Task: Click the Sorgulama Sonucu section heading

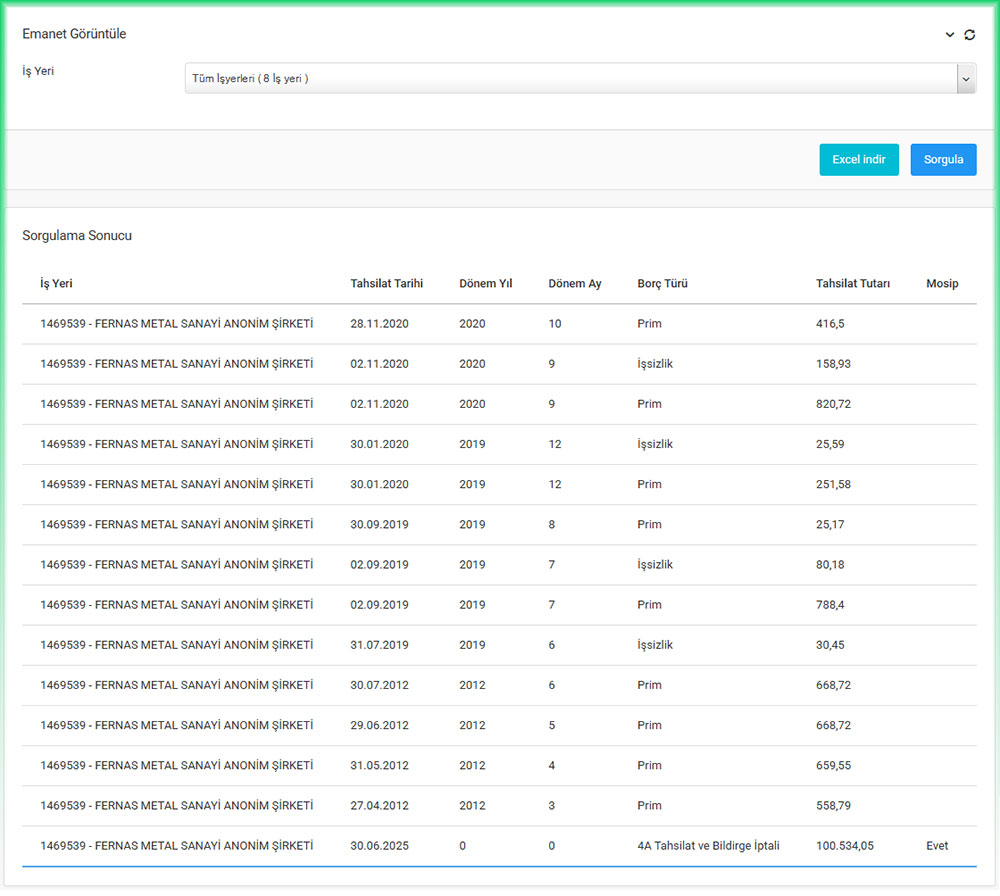Action: [x=77, y=236]
